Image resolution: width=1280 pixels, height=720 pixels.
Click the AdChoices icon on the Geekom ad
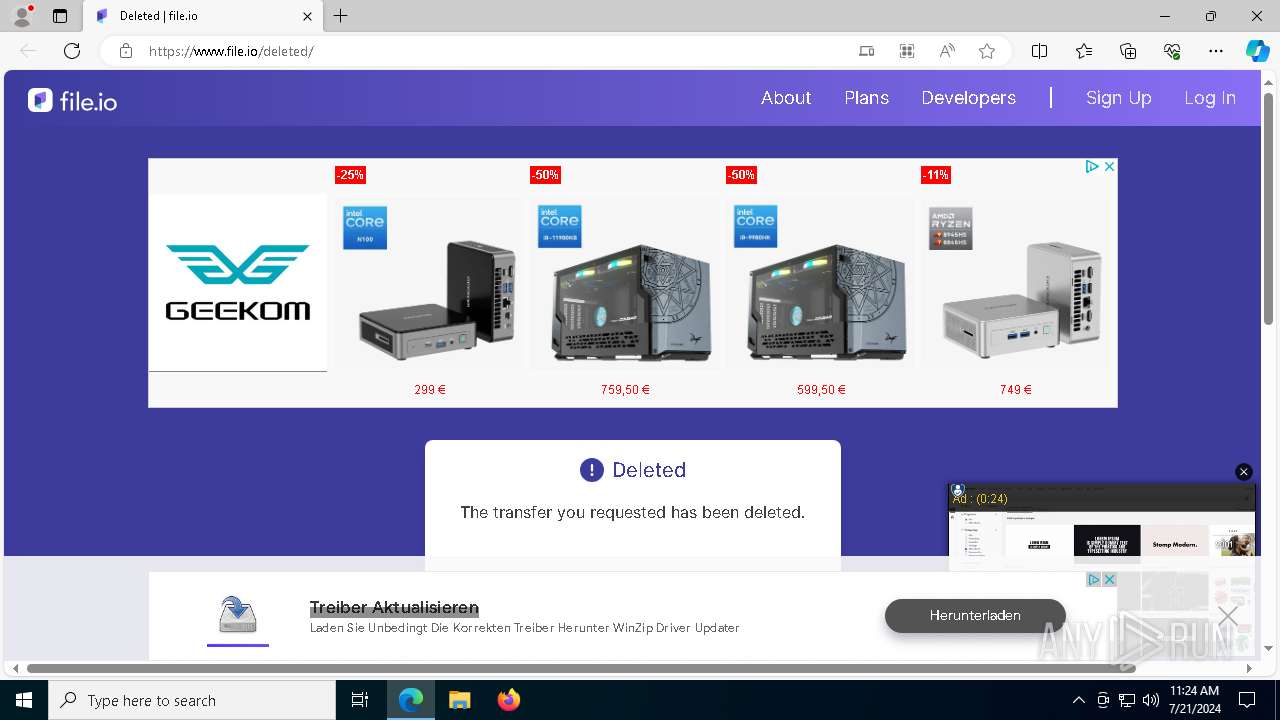point(1092,167)
